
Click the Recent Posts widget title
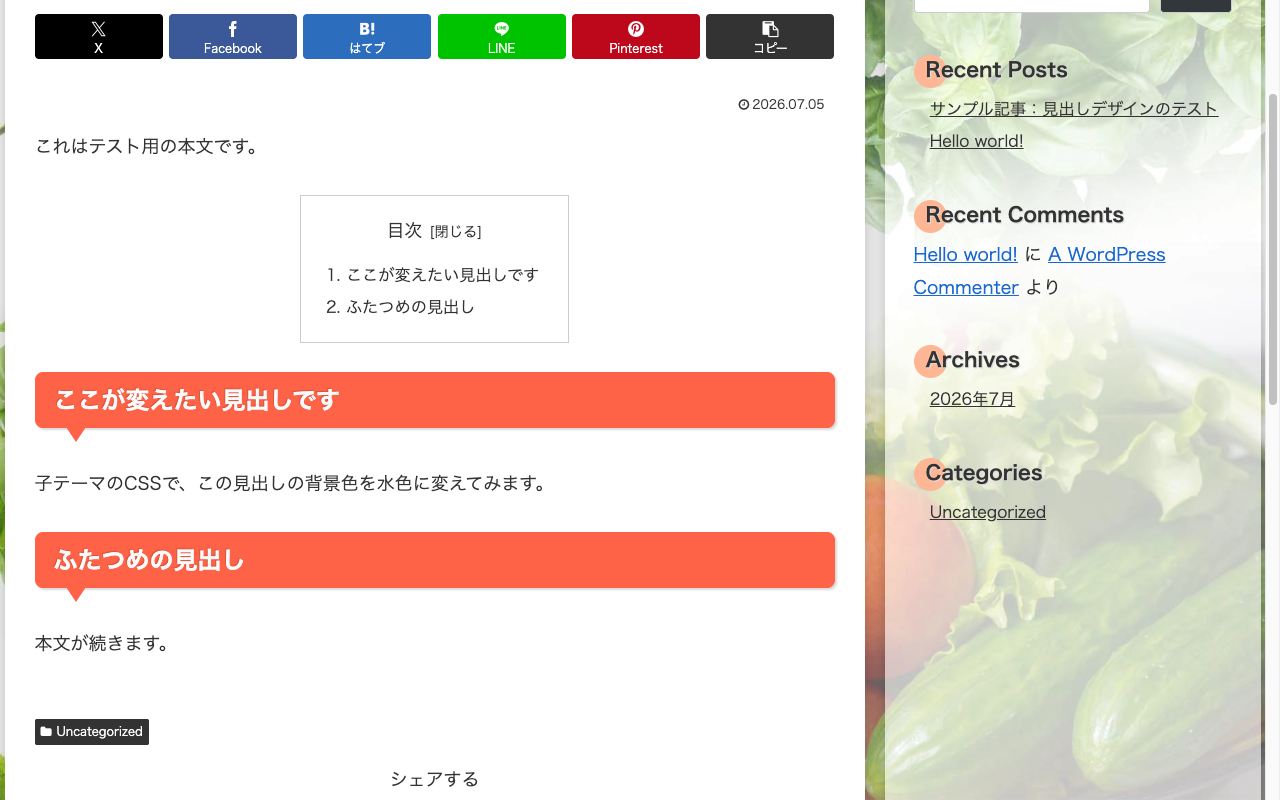996,70
